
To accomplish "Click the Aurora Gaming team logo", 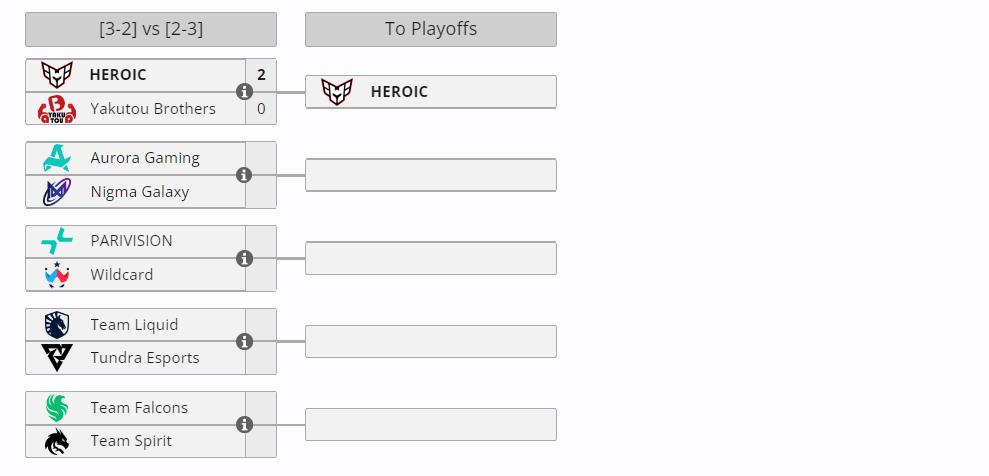I will tap(57, 158).
